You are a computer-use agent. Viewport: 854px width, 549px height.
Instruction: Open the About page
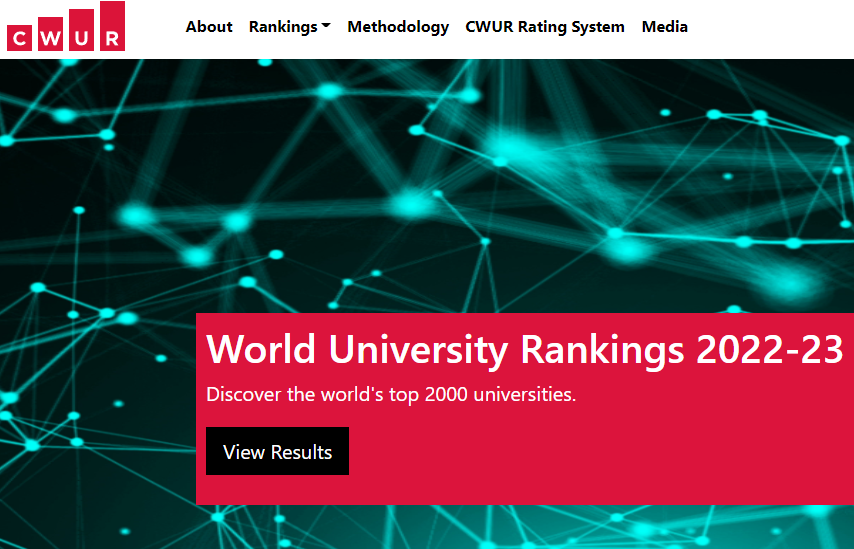pos(209,27)
